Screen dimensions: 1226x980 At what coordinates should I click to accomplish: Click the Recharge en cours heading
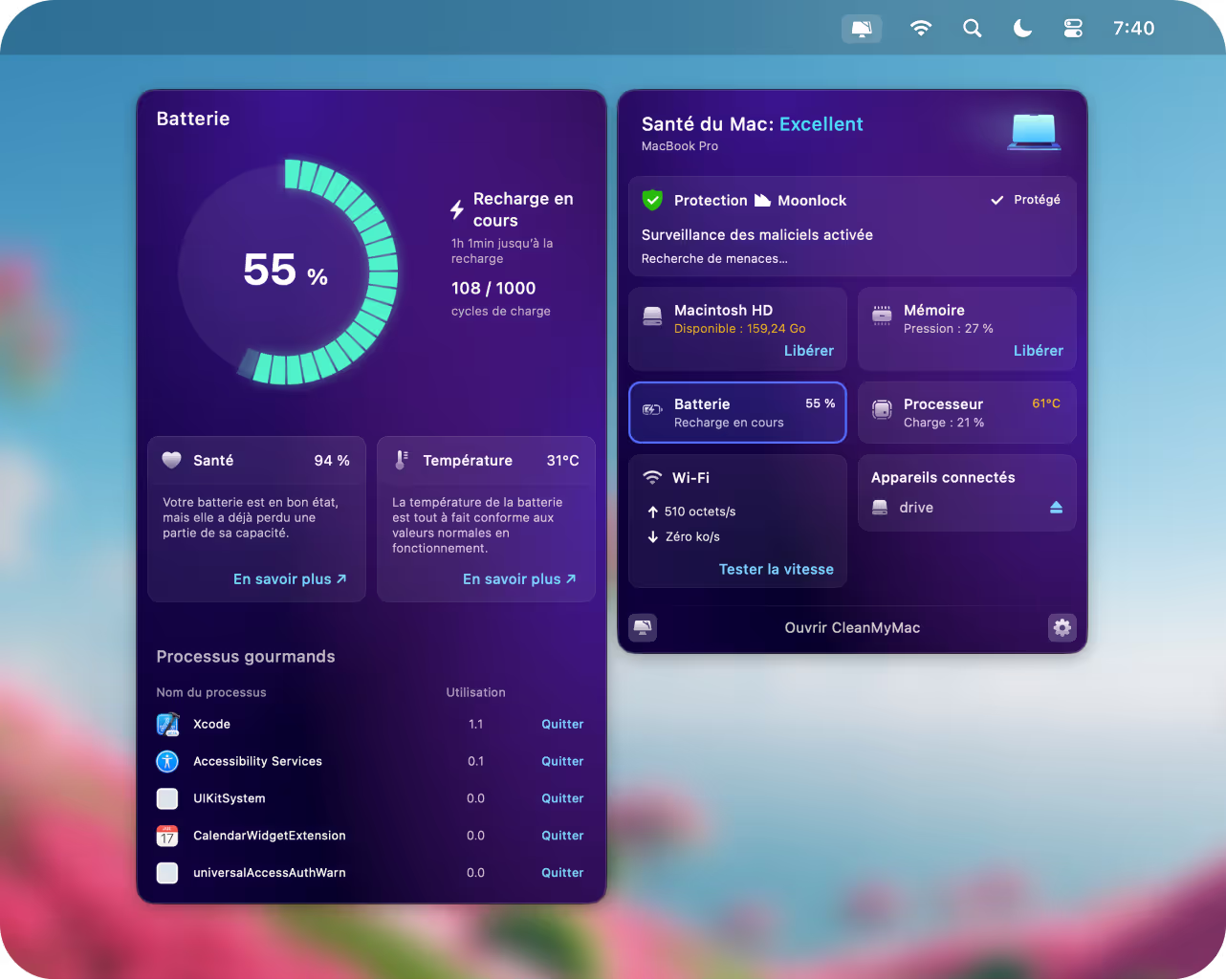tap(523, 209)
